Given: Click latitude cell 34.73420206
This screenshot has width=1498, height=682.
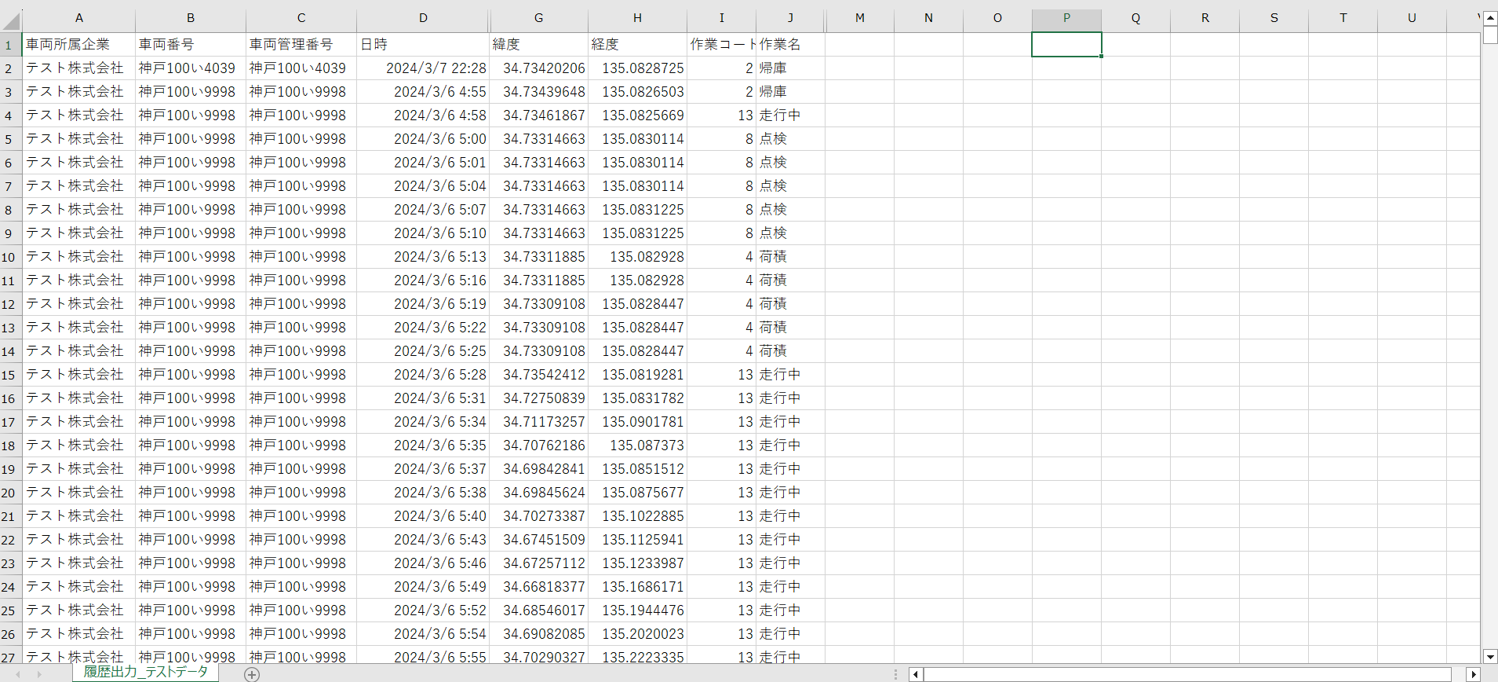Looking at the screenshot, I should pos(539,68).
